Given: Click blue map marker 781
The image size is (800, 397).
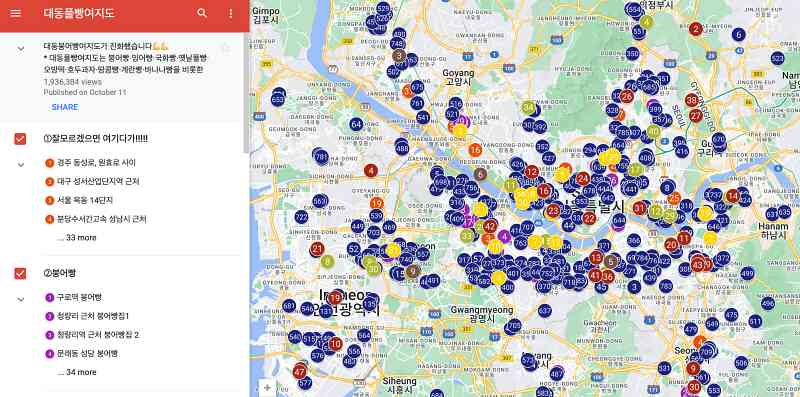Looking at the screenshot, I should click(321, 157).
